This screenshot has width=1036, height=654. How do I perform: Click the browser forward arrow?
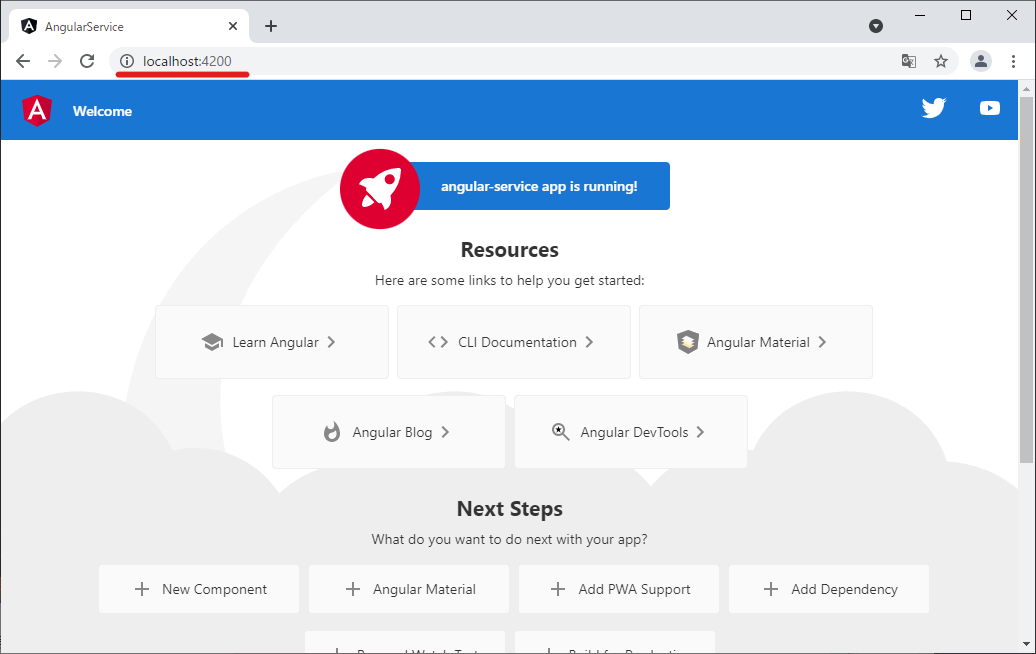click(x=55, y=61)
